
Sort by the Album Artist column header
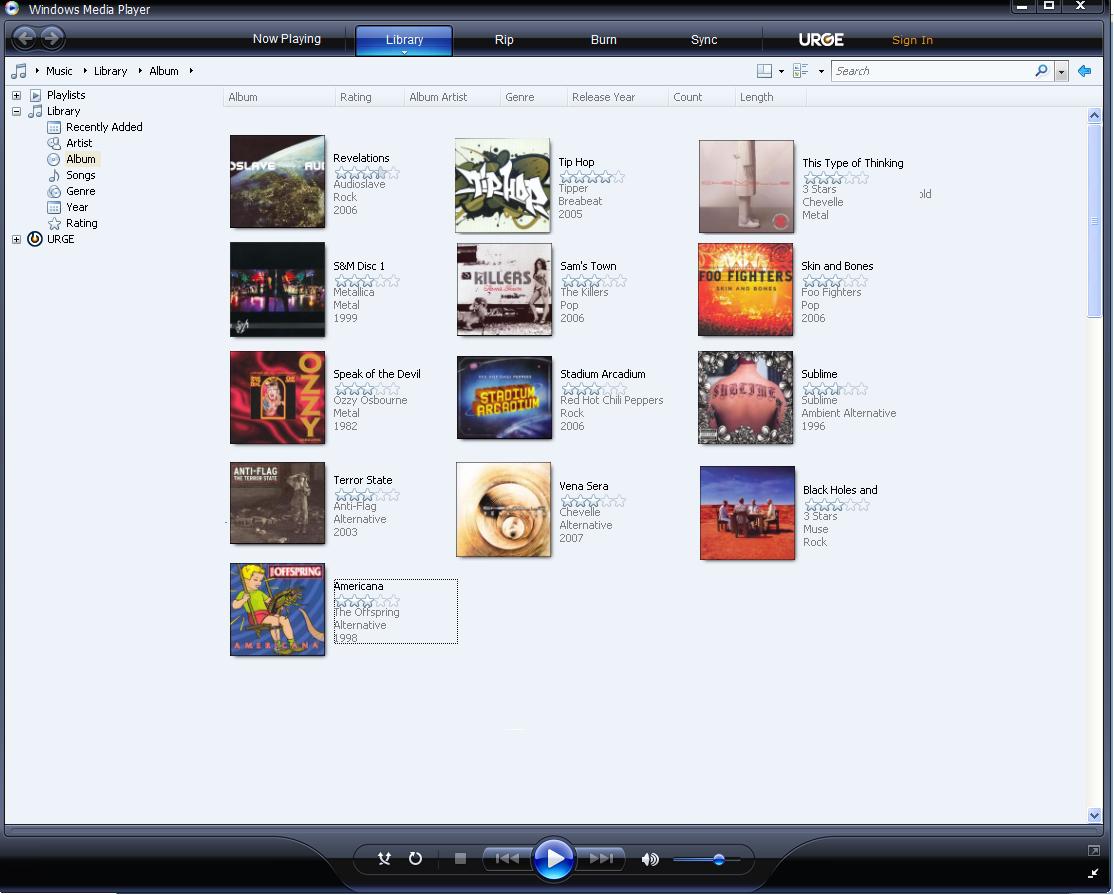453,97
